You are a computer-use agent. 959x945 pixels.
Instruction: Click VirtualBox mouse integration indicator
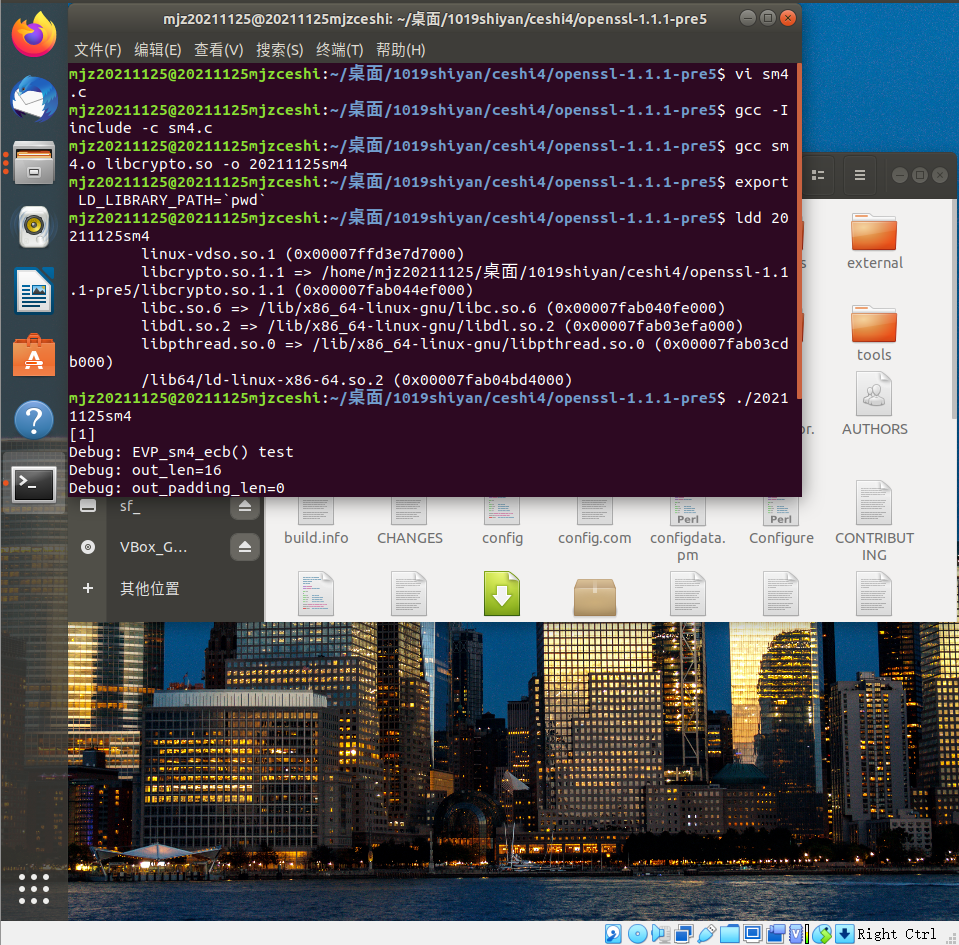click(x=823, y=933)
